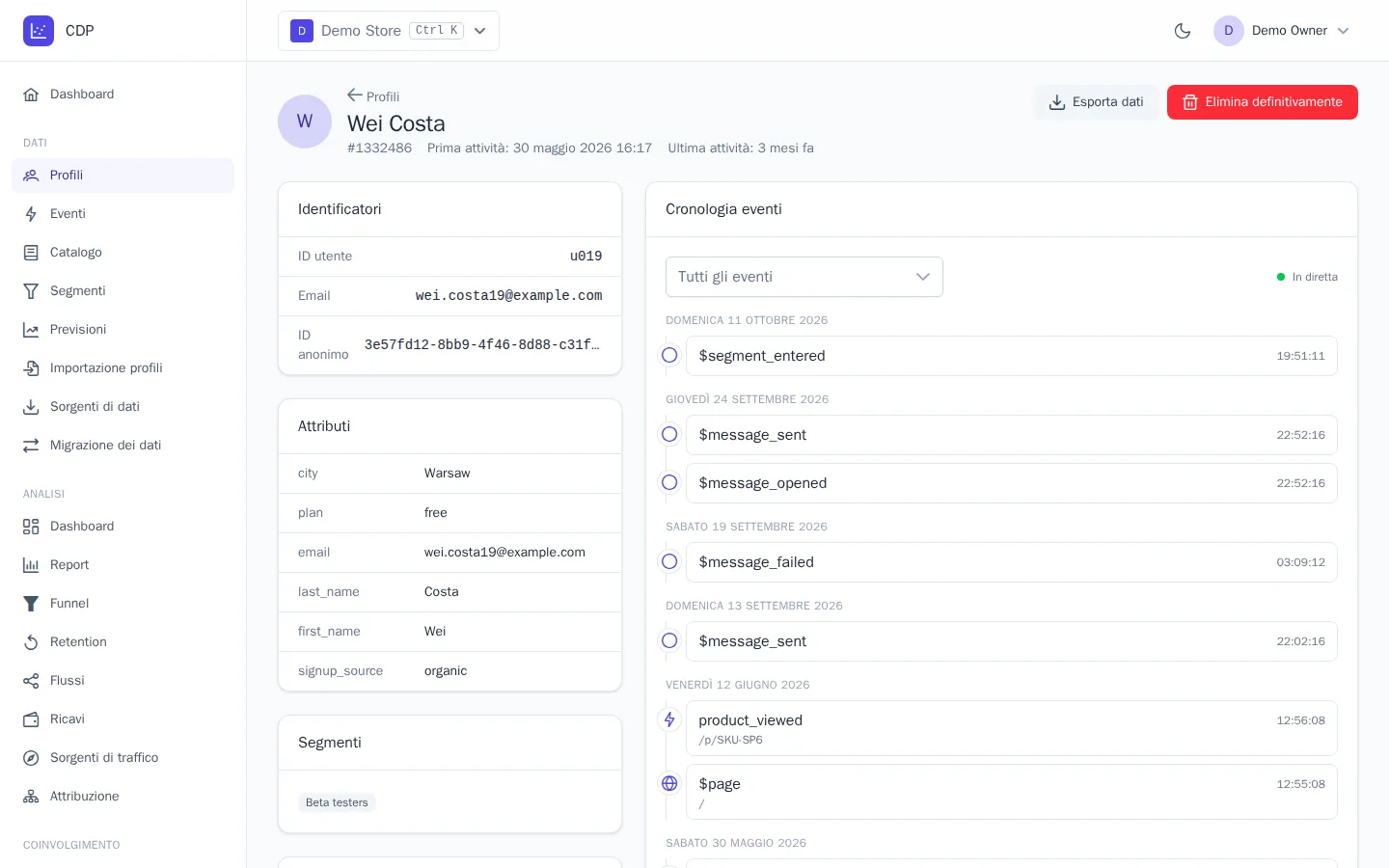This screenshot has height=868, width=1389.
Task: Click the W profile avatar
Action: (x=305, y=122)
